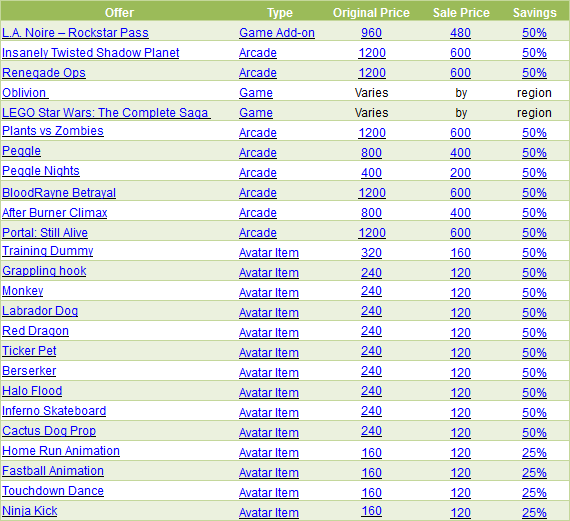Viewport: 570px width, 521px height.
Task: Select LEGO Star Wars: The Complete Saga
Action: (x=106, y=113)
